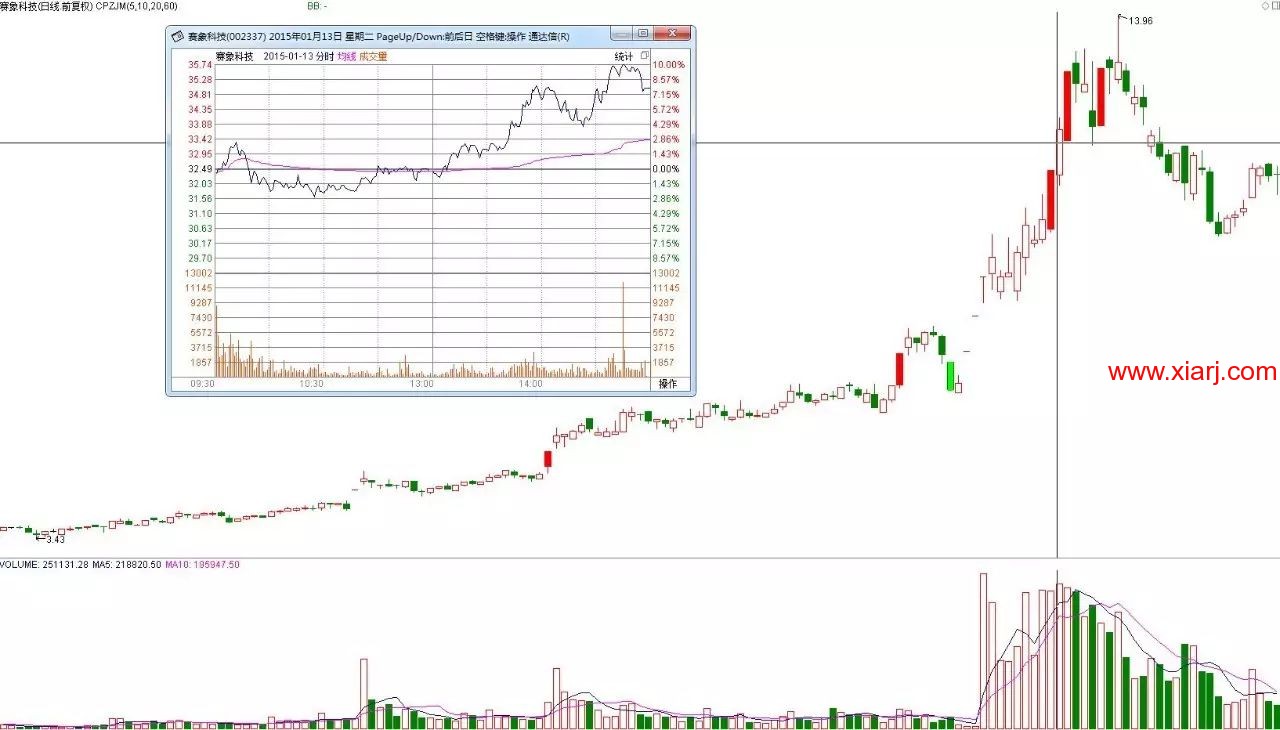Minimize the 赛象科技 intraday popup window
The image size is (1280, 730).
620,34
